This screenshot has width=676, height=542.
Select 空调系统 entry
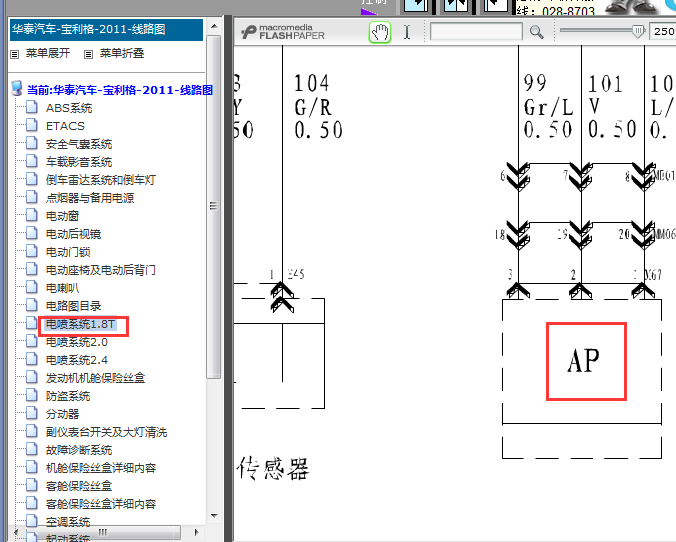pyautogui.click(x=68, y=522)
